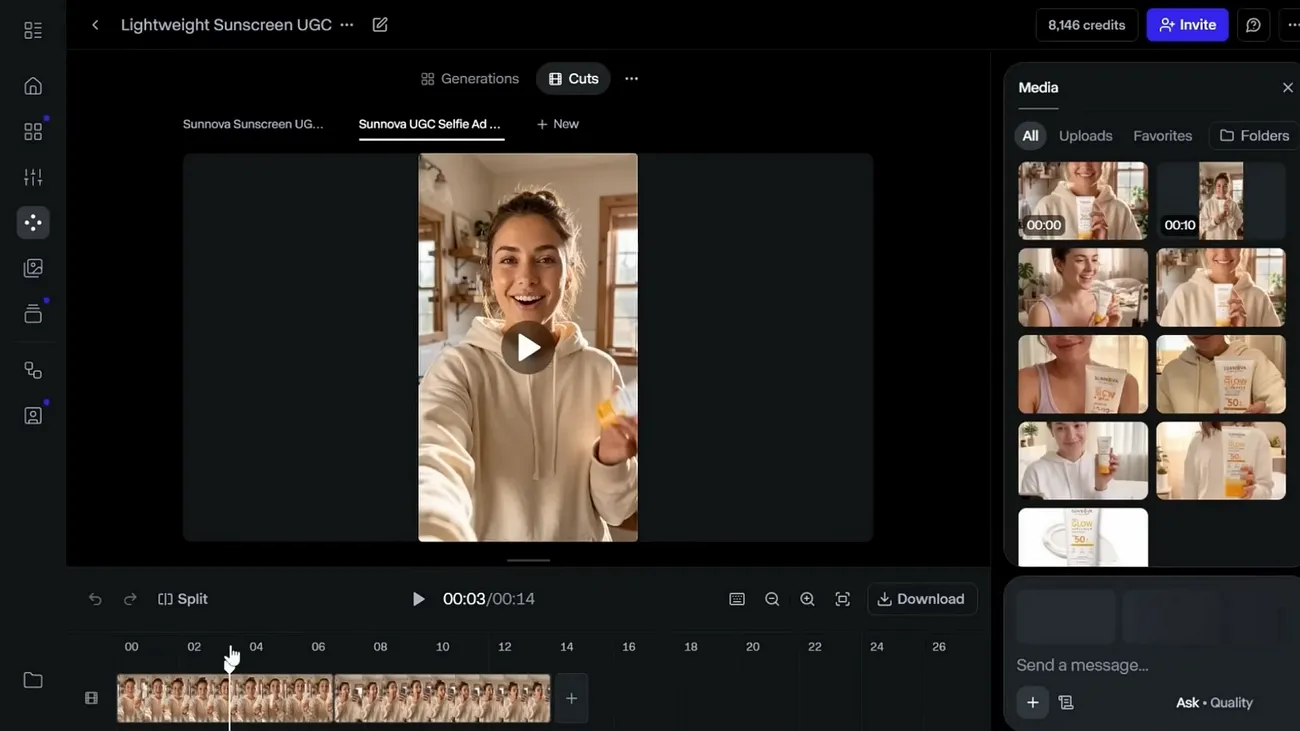Go back using the left chevron

[95, 25]
